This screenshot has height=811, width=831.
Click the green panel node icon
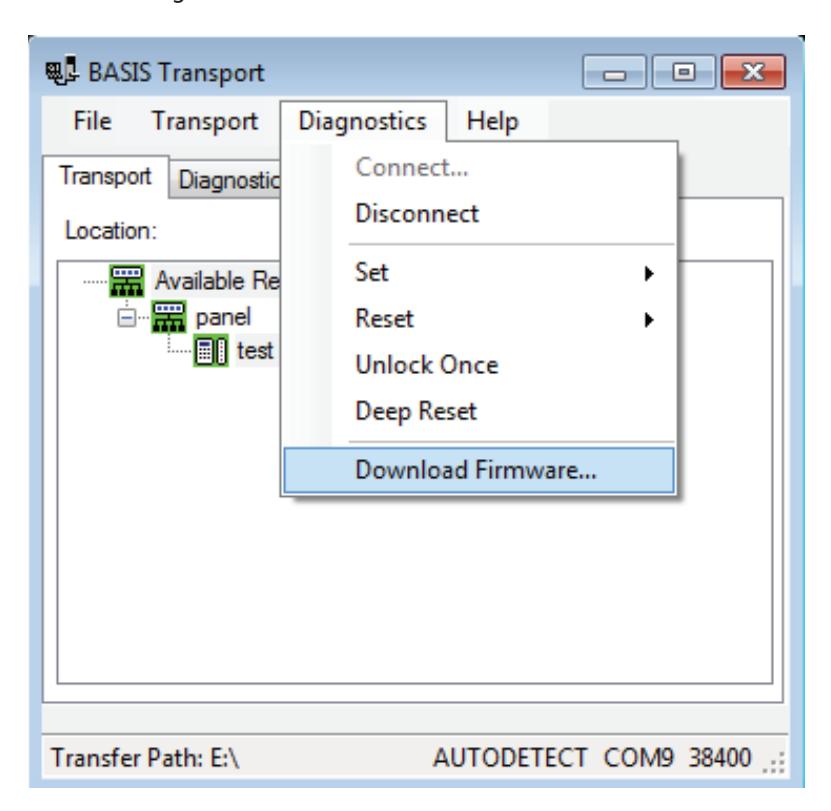click(169, 317)
